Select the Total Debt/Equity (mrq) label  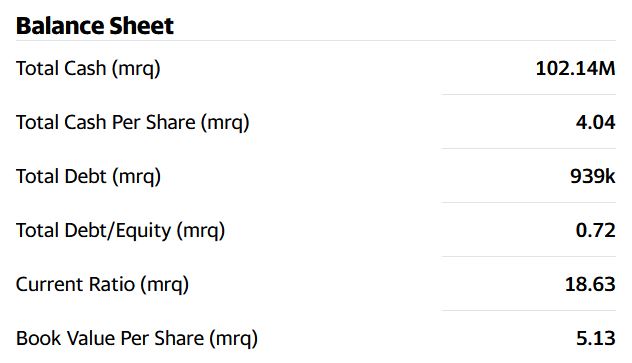point(121,230)
